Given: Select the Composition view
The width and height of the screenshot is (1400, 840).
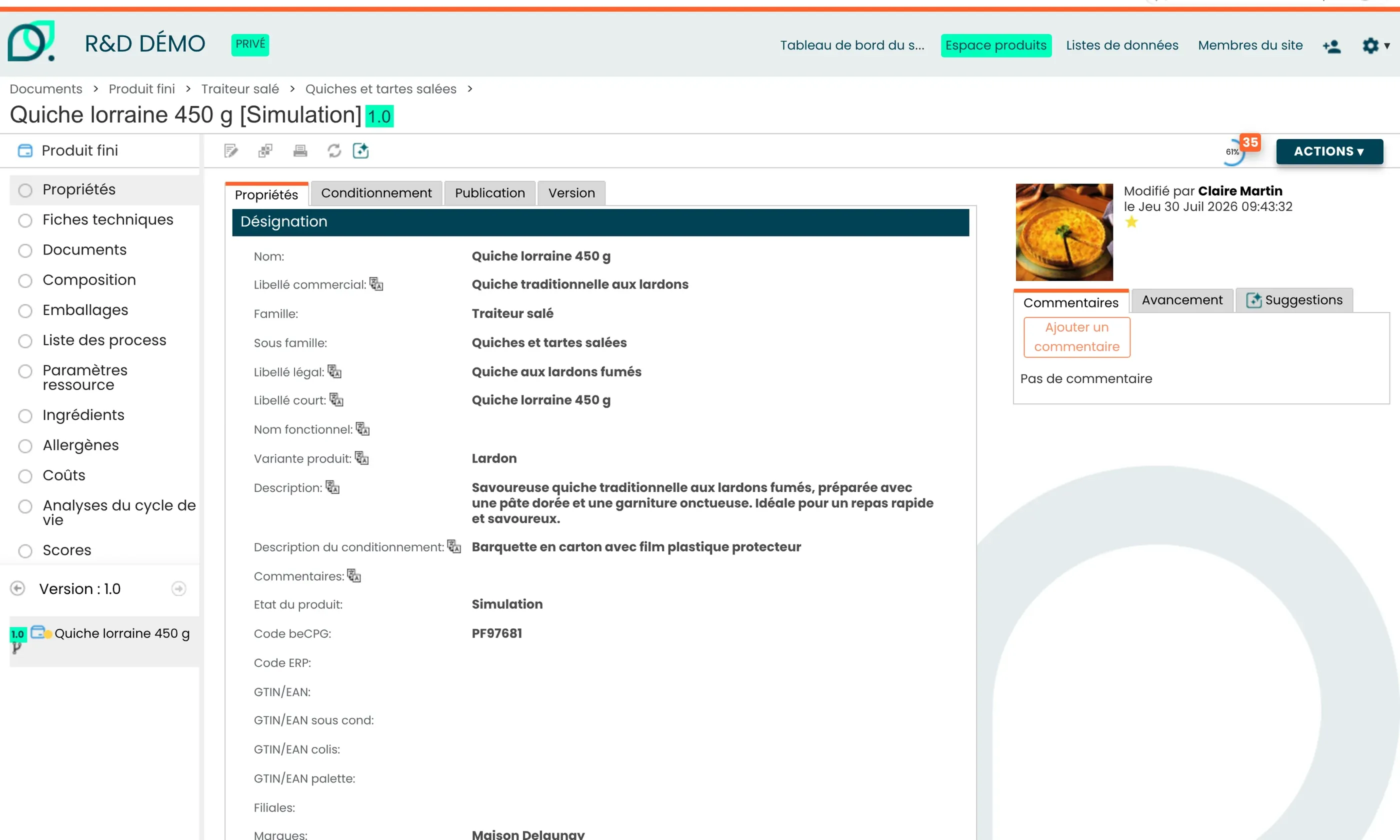Looking at the screenshot, I should point(89,279).
